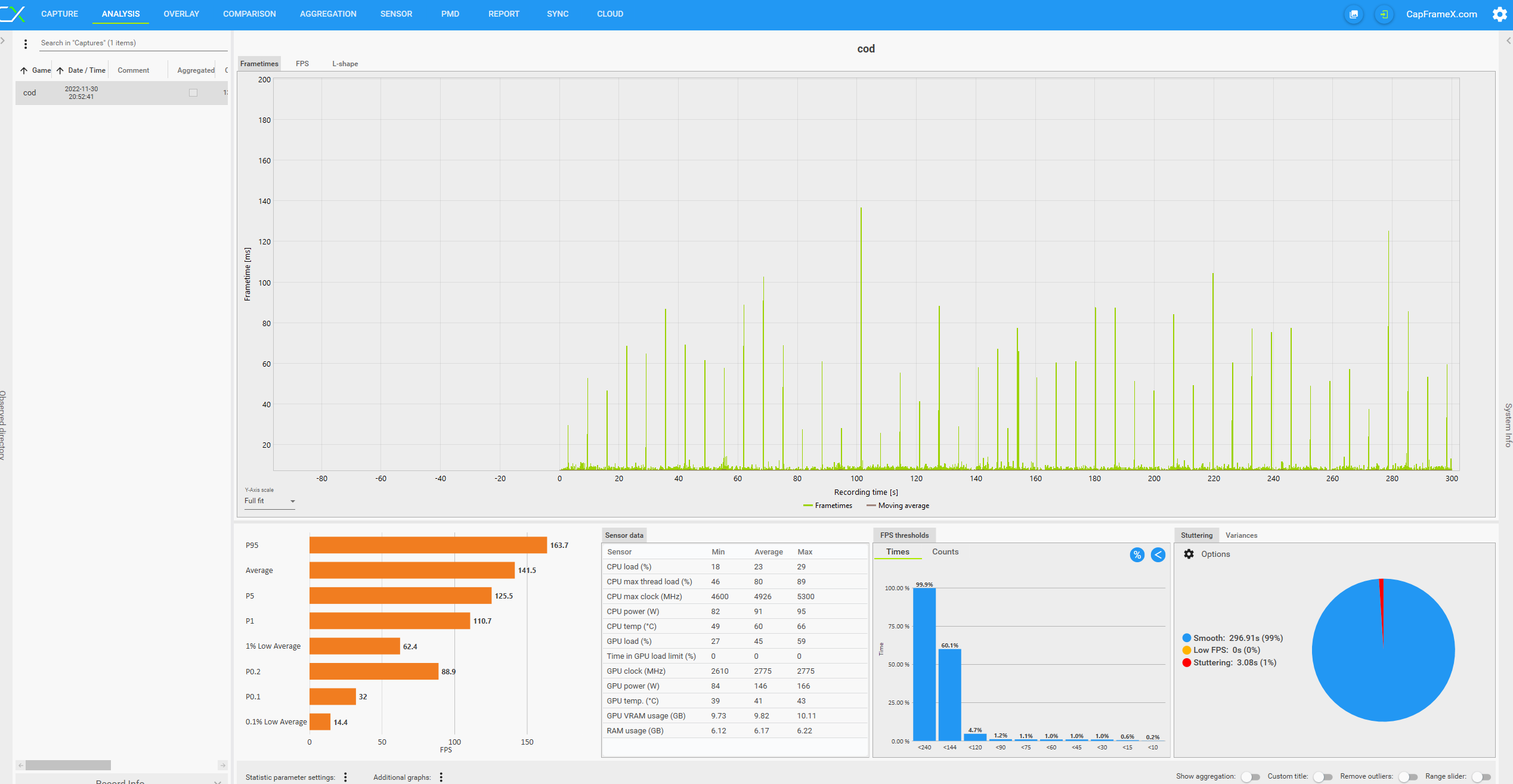Click the screenshot capture icon in header
Viewport: 1513px width, 784px height.
click(x=1353, y=14)
